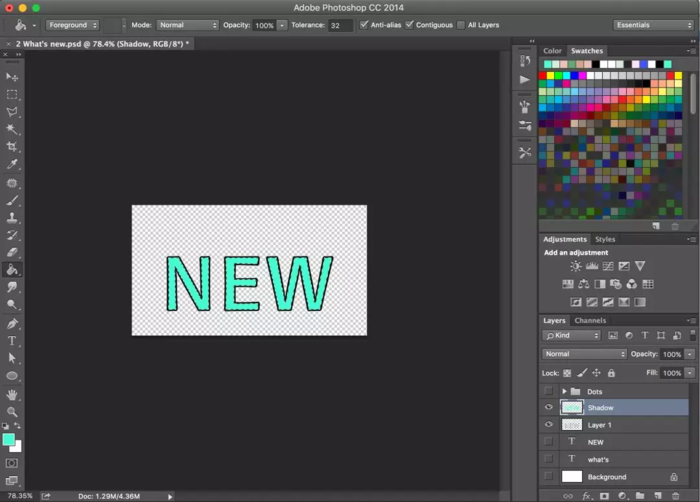Hide Layer 1 visibility

pyautogui.click(x=549, y=425)
